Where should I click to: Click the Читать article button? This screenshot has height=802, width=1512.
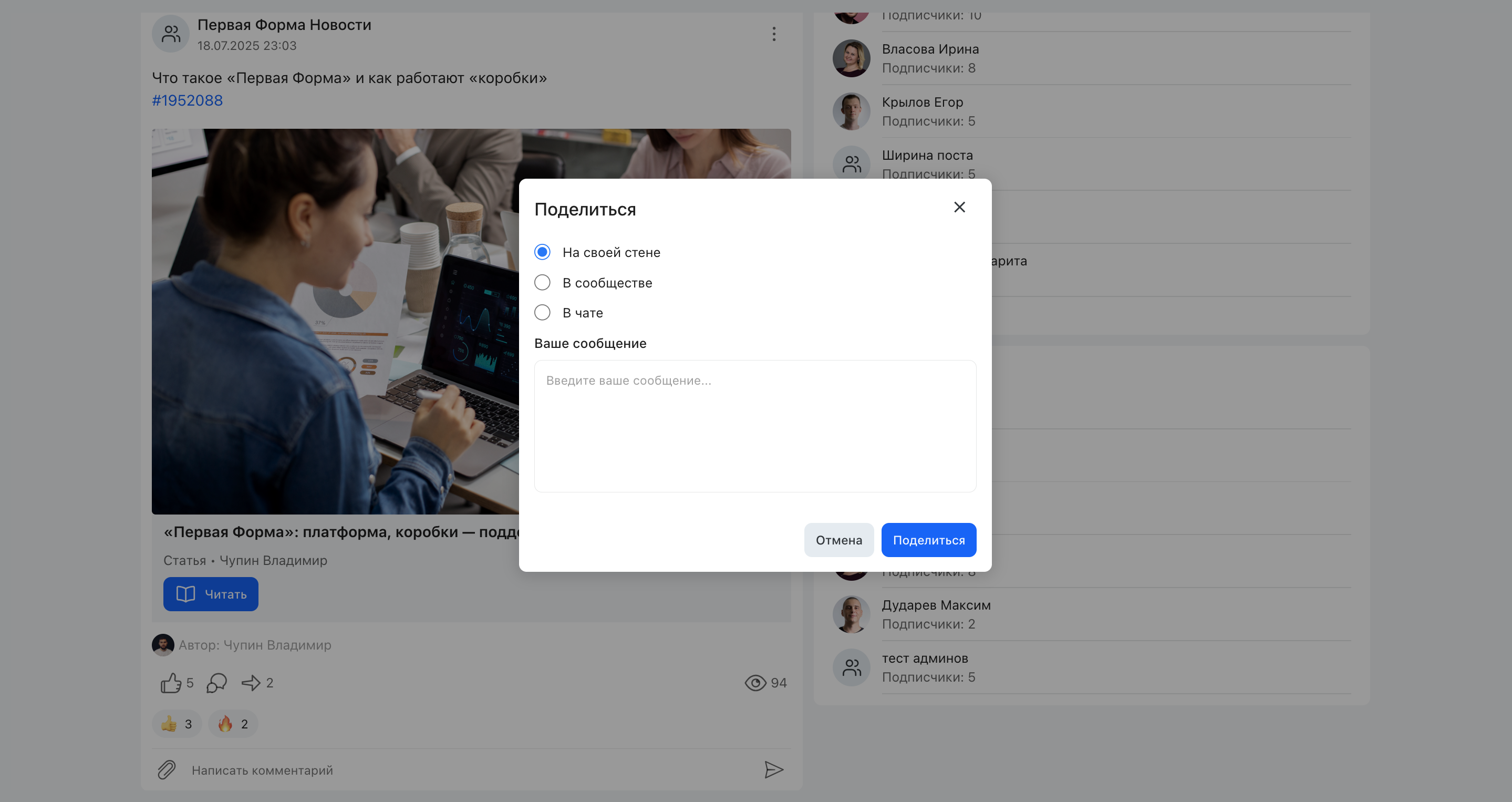click(x=211, y=593)
